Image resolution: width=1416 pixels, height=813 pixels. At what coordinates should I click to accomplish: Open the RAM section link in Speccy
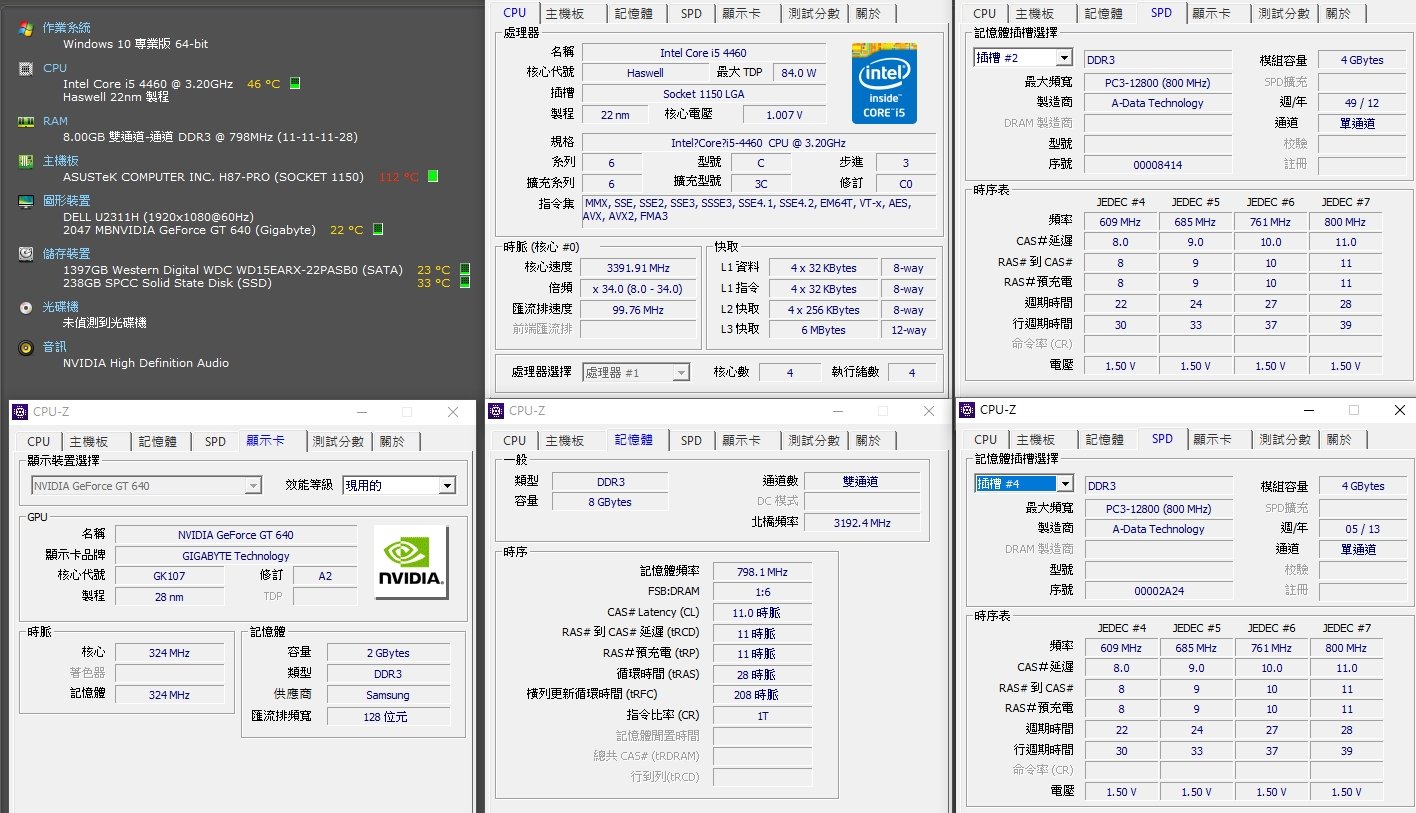pyautogui.click(x=56, y=121)
